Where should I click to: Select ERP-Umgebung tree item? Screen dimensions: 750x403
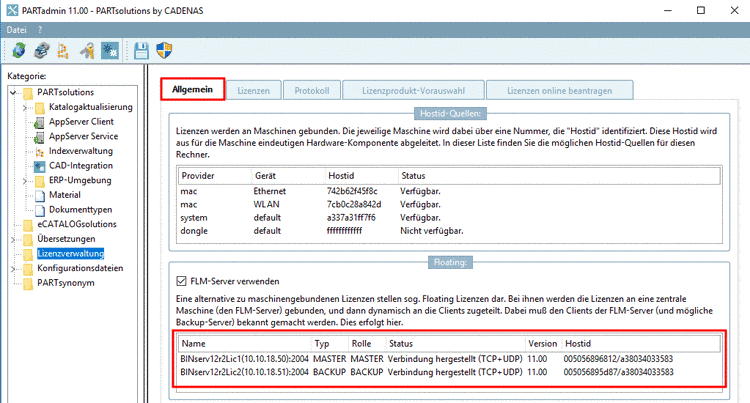pos(80,180)
